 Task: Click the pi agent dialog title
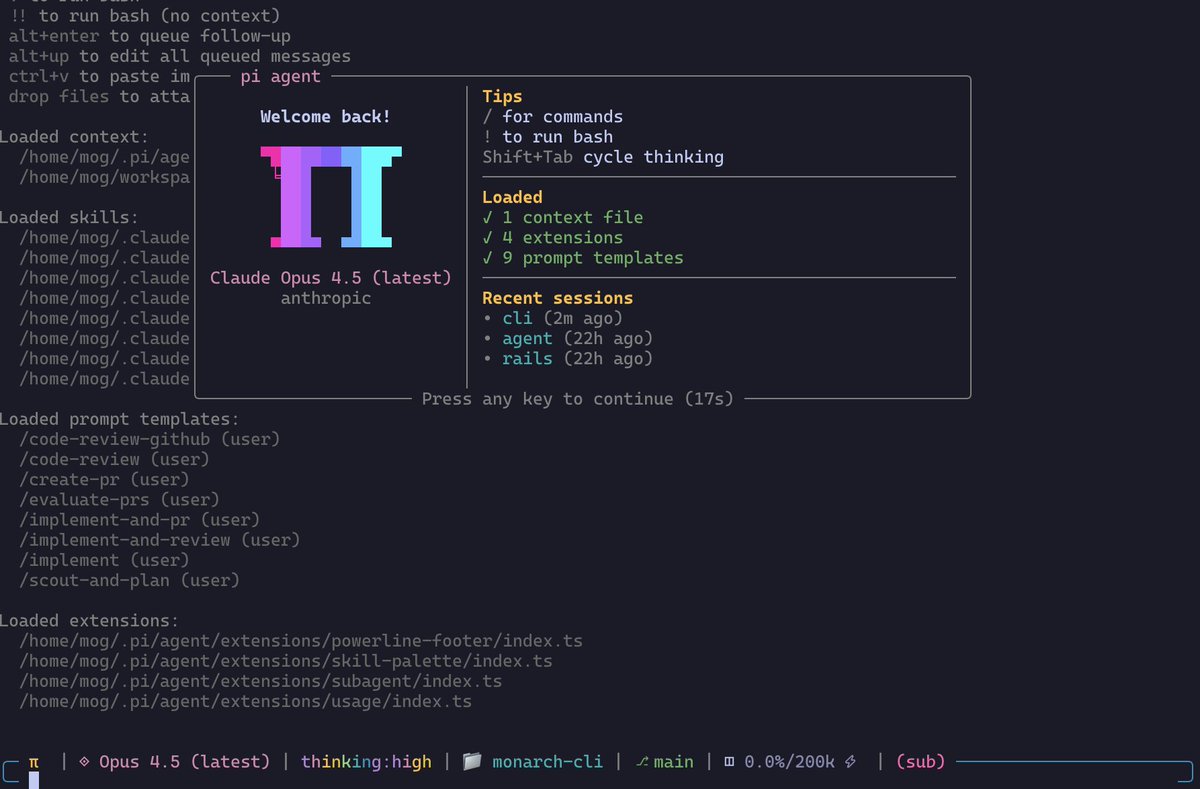coord(281,76)
